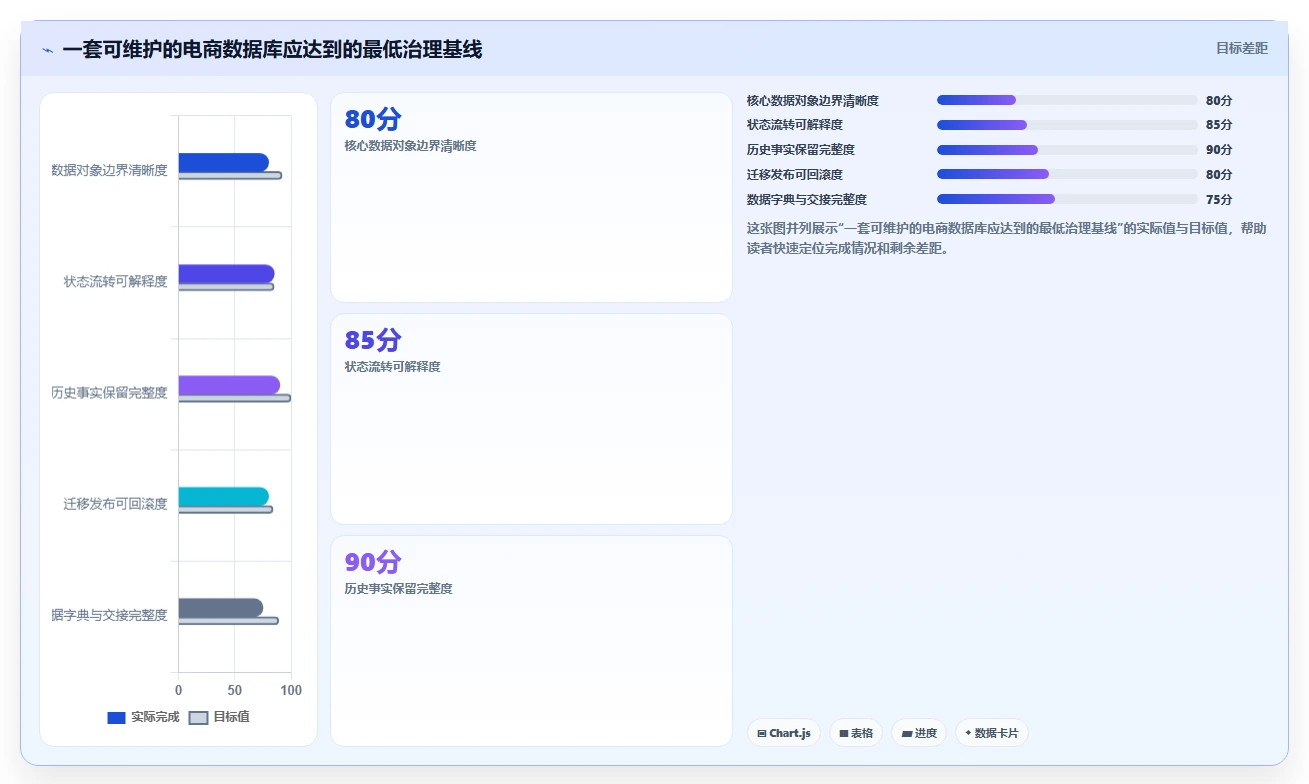
Task: Click the 状态流转可解释度 85分 progress bar
Action: [1067, 125]
